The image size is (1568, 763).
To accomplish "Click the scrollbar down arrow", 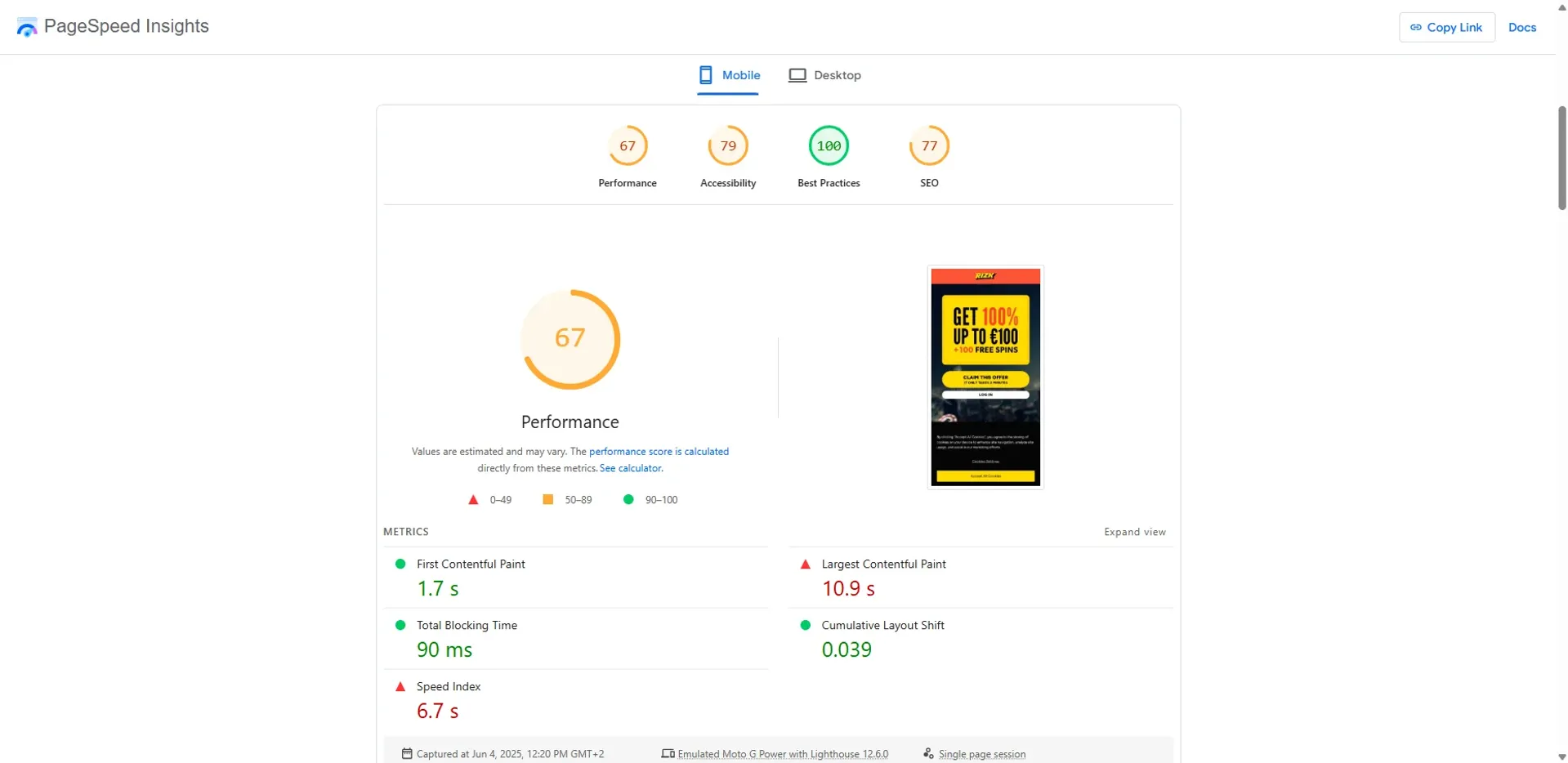I will pos(1561,756).
